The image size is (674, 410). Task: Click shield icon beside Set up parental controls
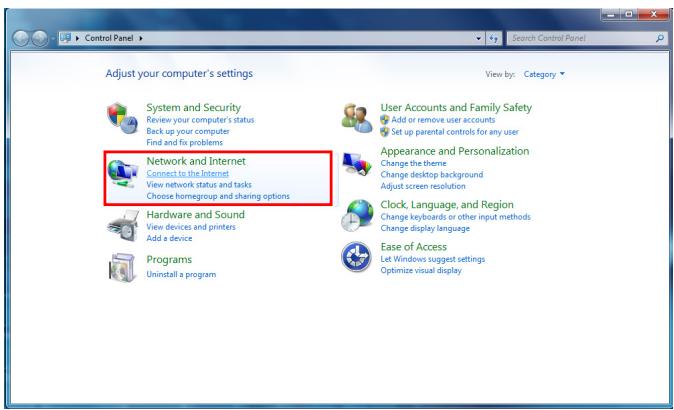(x=384, y=132)
